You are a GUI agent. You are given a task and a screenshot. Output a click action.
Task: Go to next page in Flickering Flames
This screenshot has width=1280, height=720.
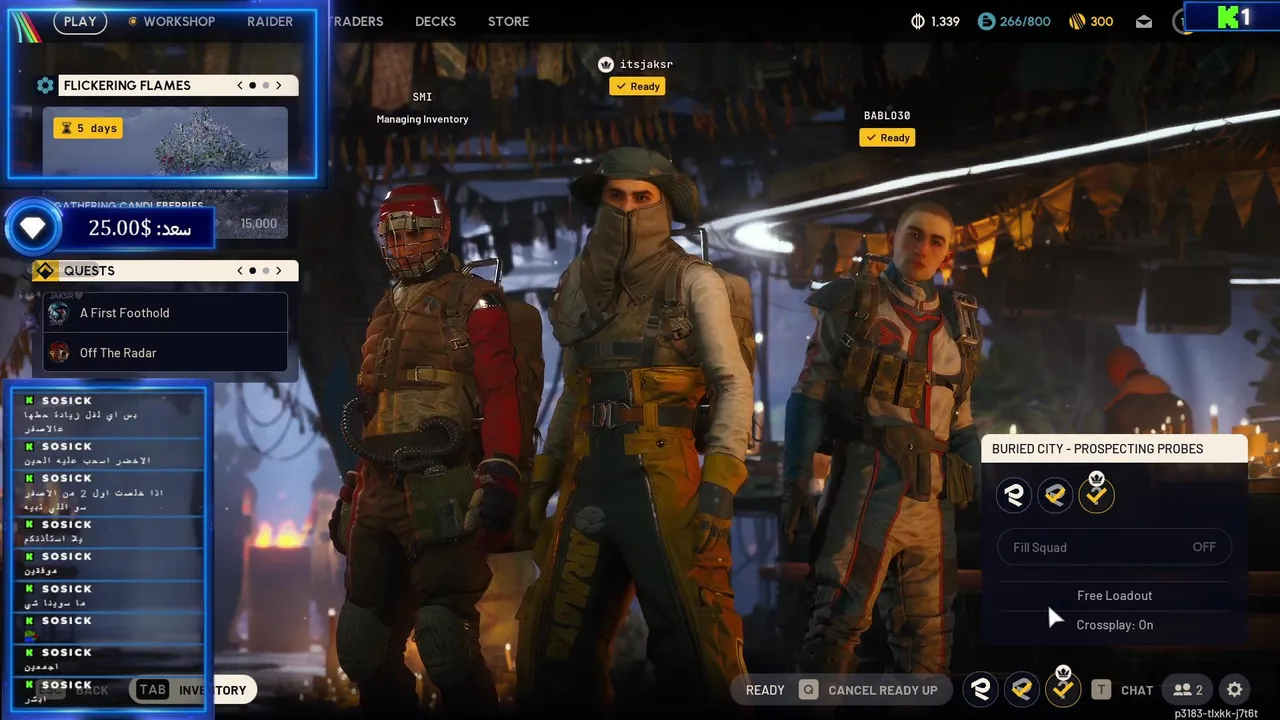pos(279,85)
